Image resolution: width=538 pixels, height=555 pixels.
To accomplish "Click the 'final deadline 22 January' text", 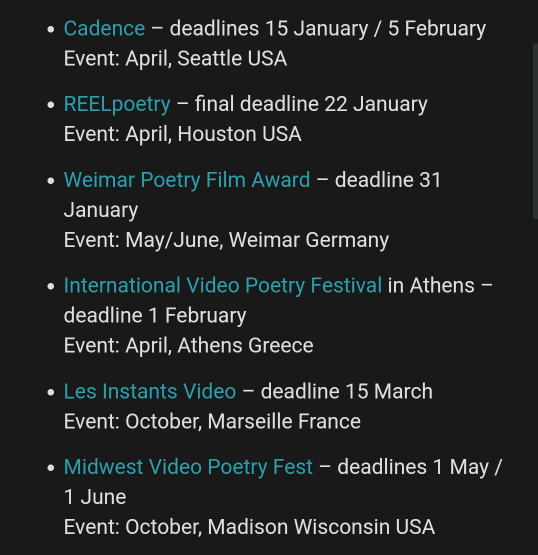I will pos(311,104).
